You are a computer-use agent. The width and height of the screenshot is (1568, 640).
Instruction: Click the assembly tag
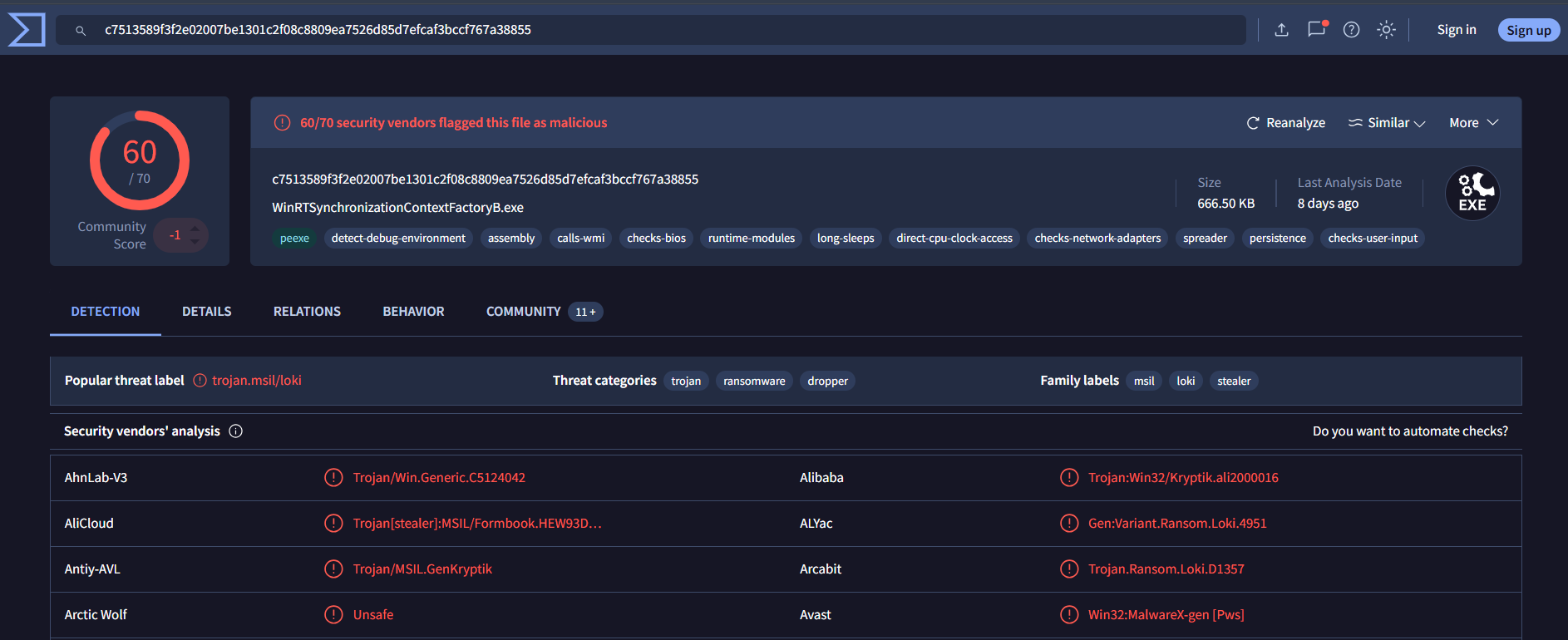click(511, 239)
